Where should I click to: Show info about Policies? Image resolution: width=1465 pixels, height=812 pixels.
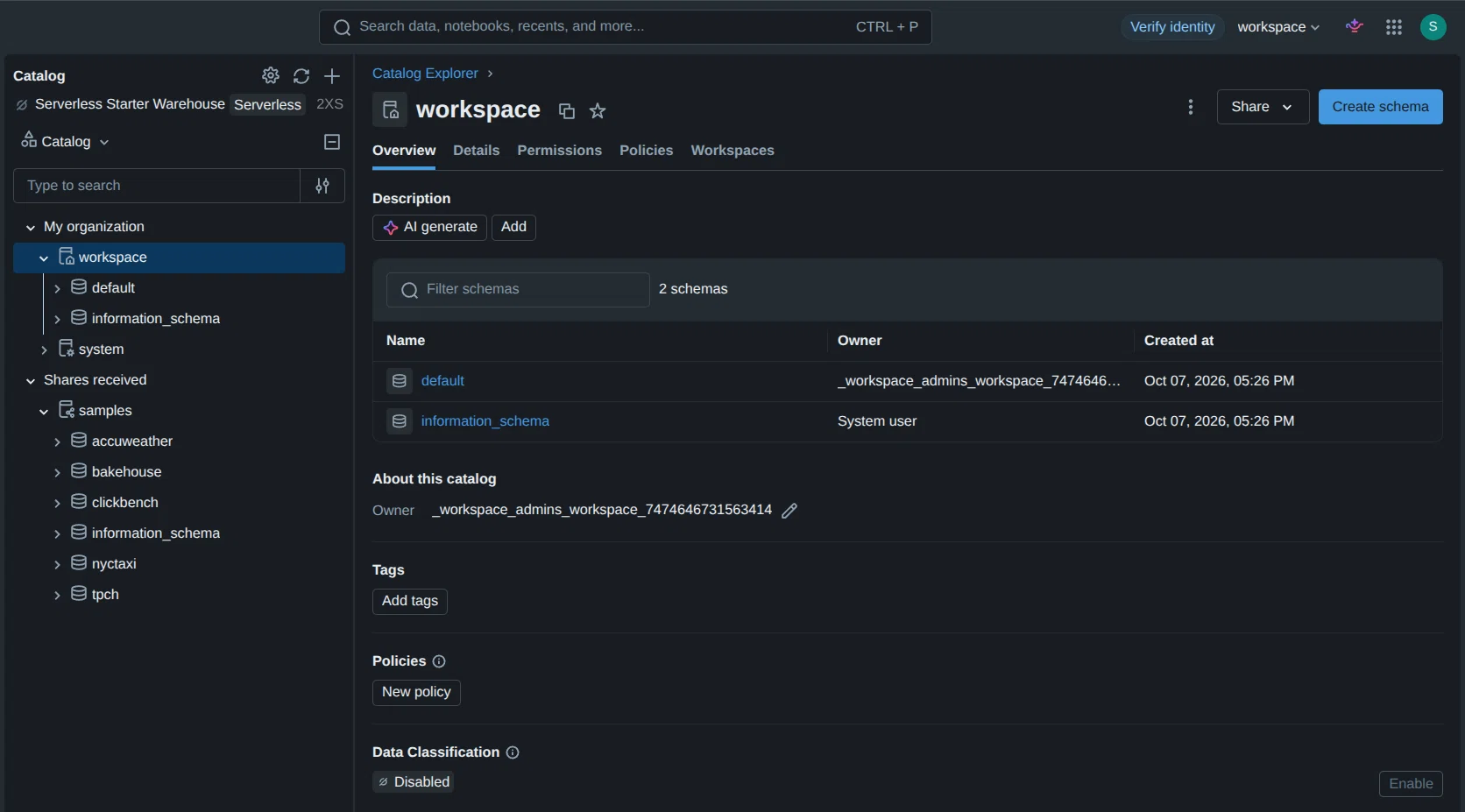439,661
